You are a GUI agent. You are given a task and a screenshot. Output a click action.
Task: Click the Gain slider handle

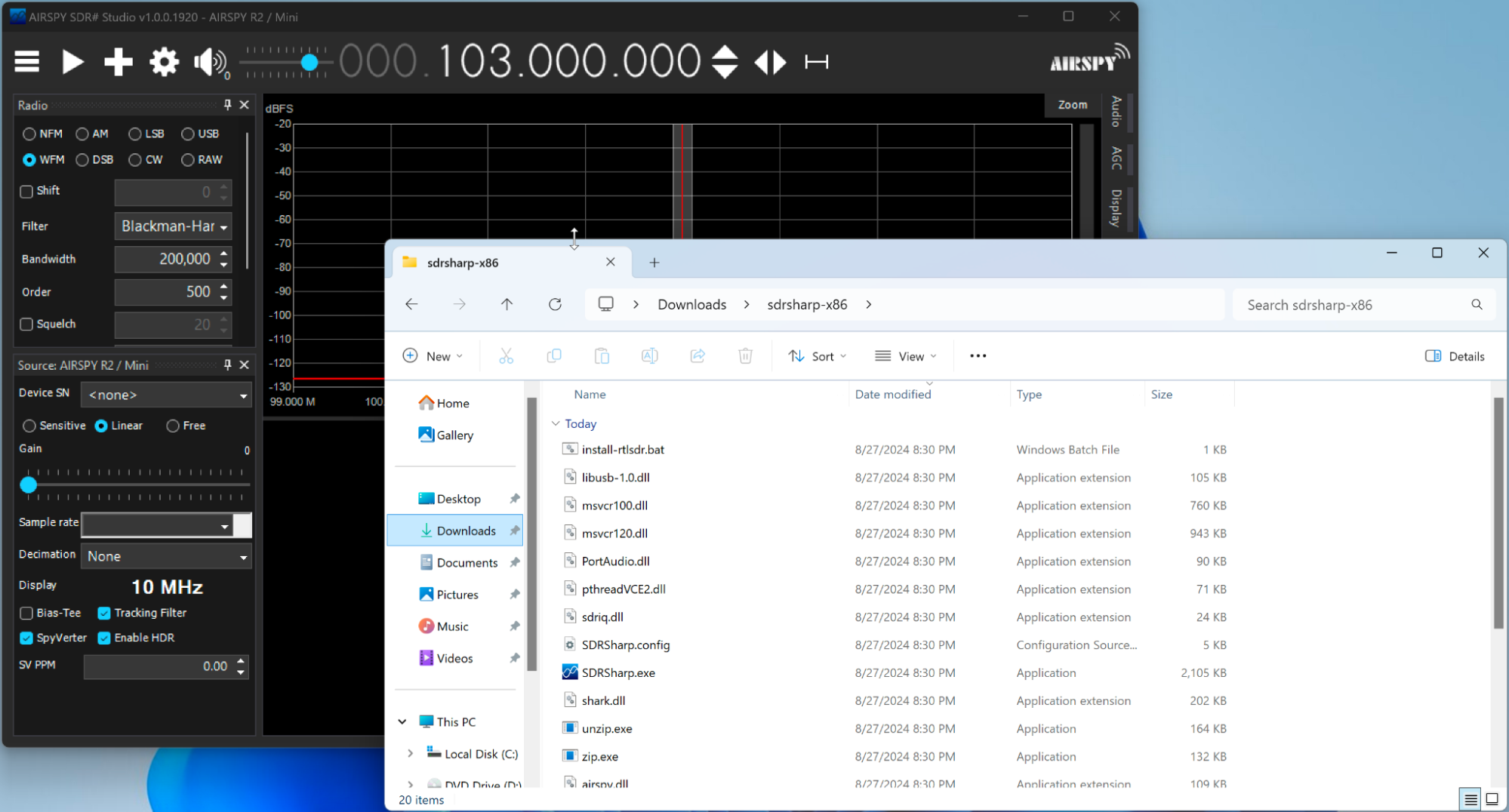(29, 484)
